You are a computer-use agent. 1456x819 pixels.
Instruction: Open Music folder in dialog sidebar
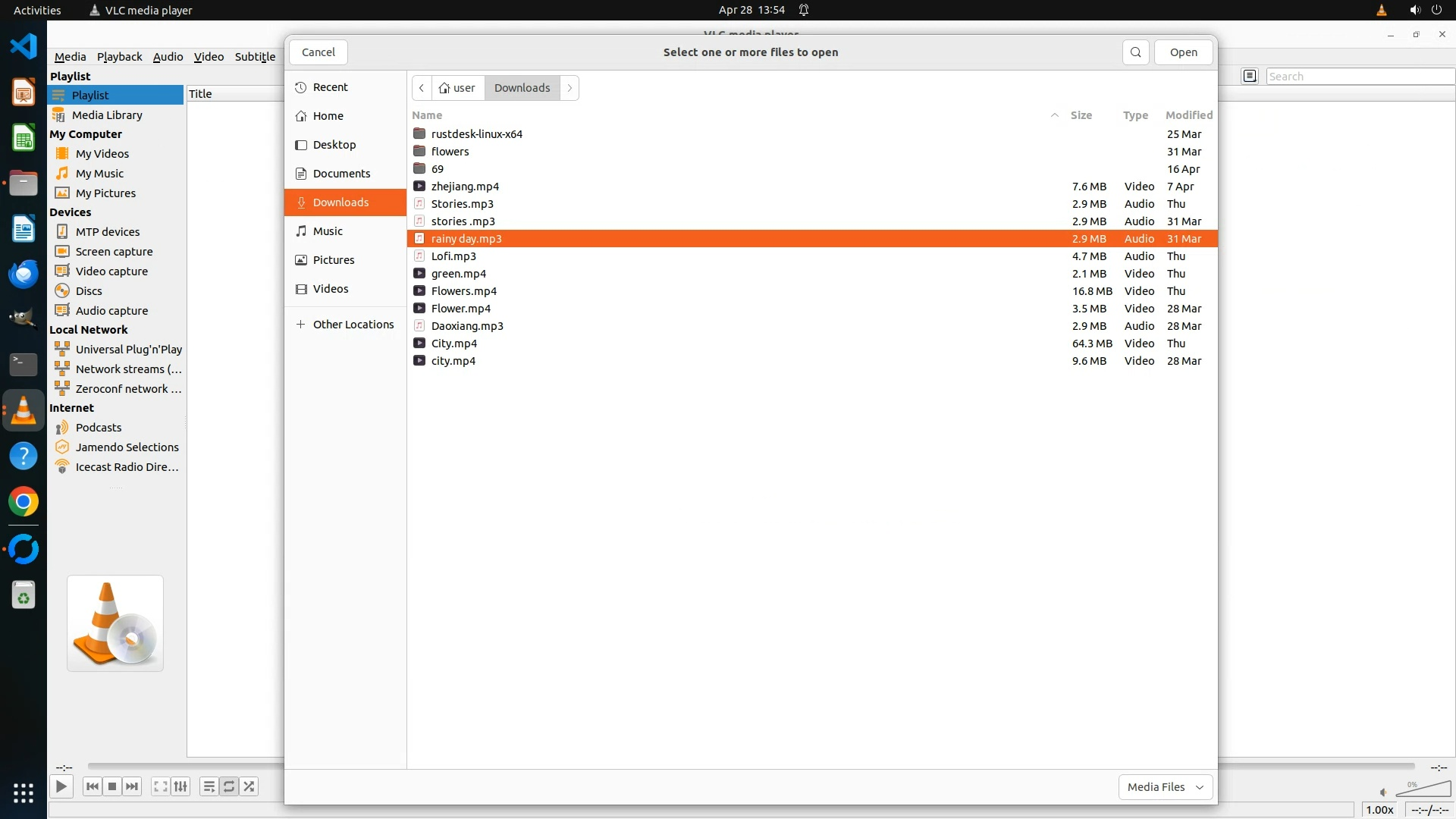click(328, 231)
